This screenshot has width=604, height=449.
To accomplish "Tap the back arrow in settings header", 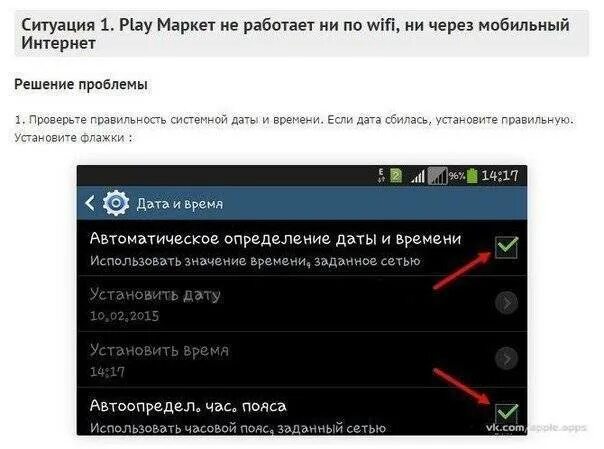I will pyautogui.click(x=90, y=203).
